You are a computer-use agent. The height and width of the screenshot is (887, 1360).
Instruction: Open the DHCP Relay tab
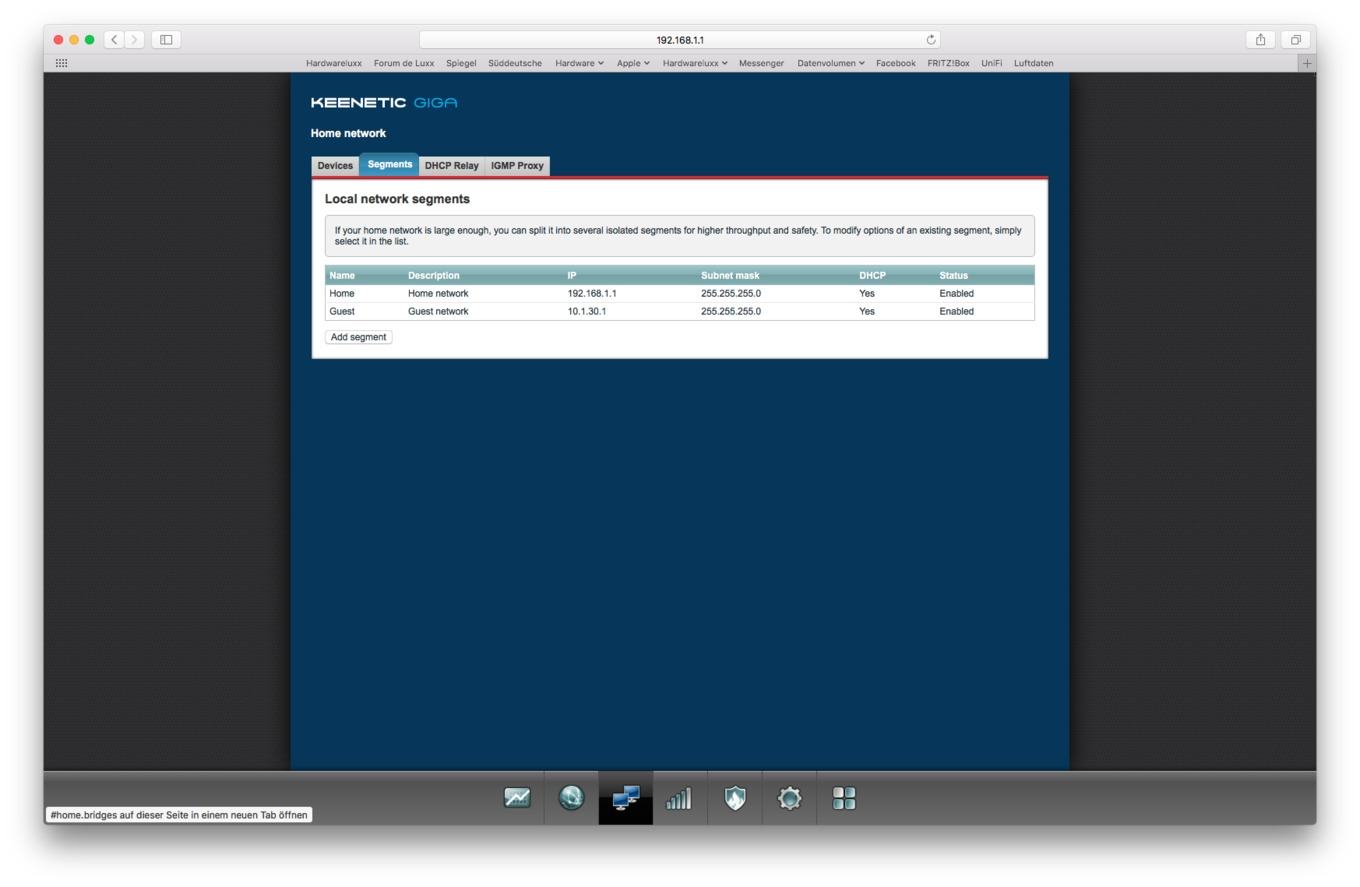click(x=452, y=166)
